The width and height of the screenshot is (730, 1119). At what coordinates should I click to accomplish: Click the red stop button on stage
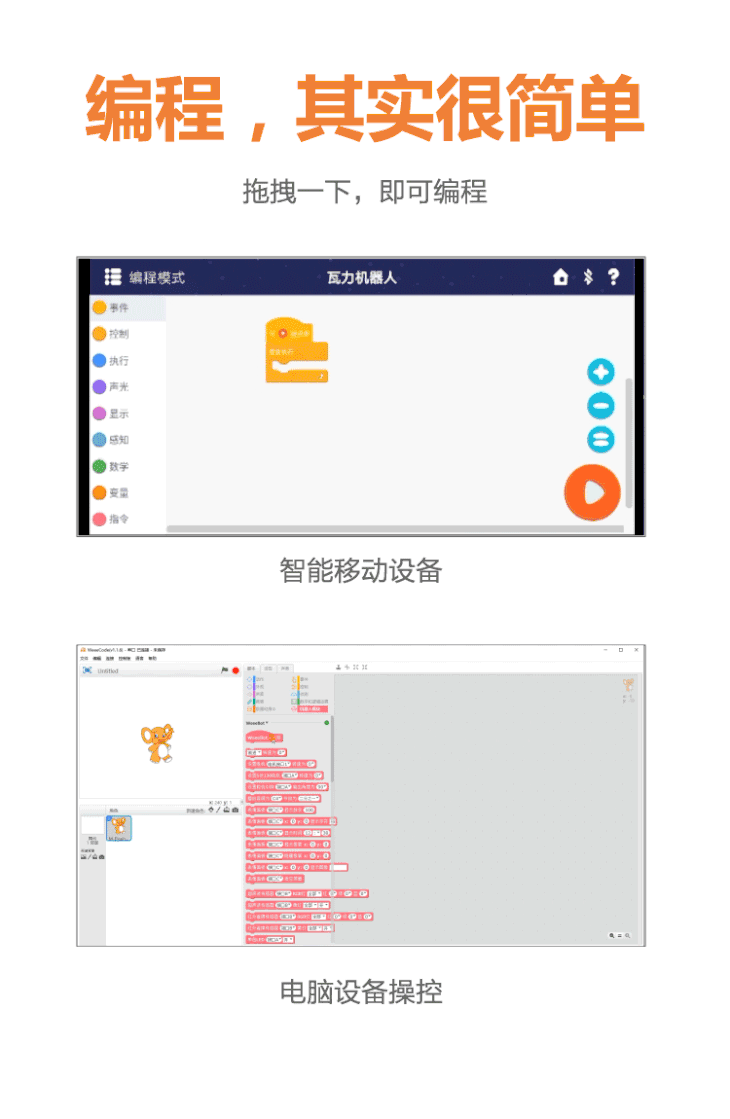236,670
